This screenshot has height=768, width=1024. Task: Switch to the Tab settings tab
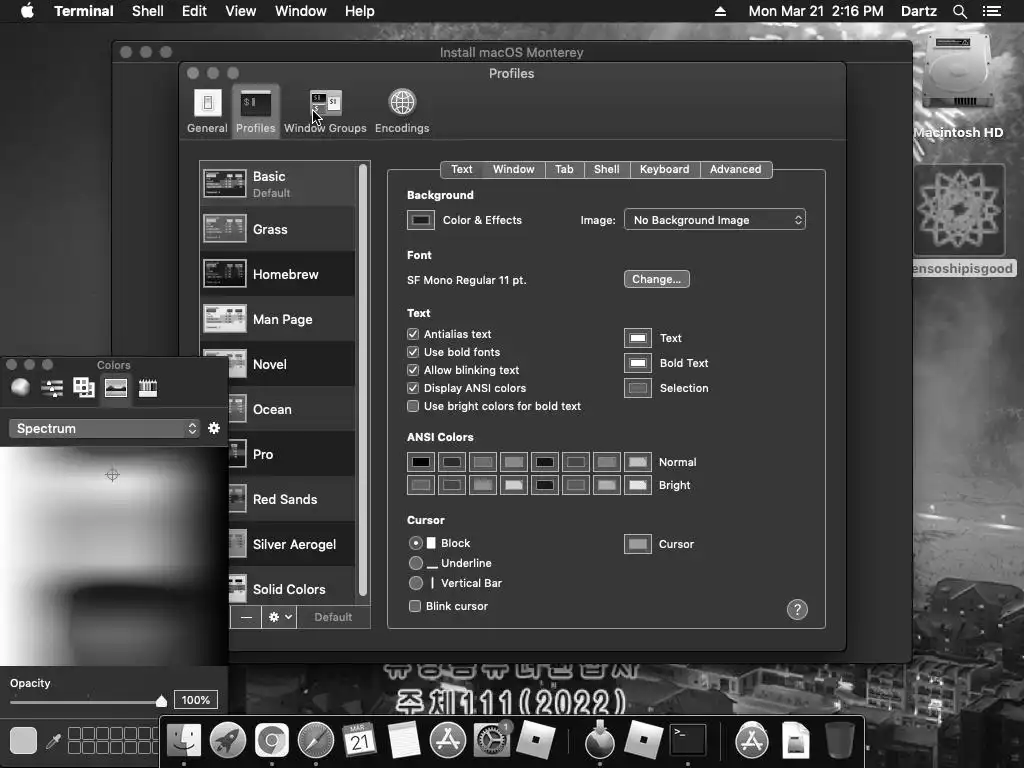pos(564,169)
